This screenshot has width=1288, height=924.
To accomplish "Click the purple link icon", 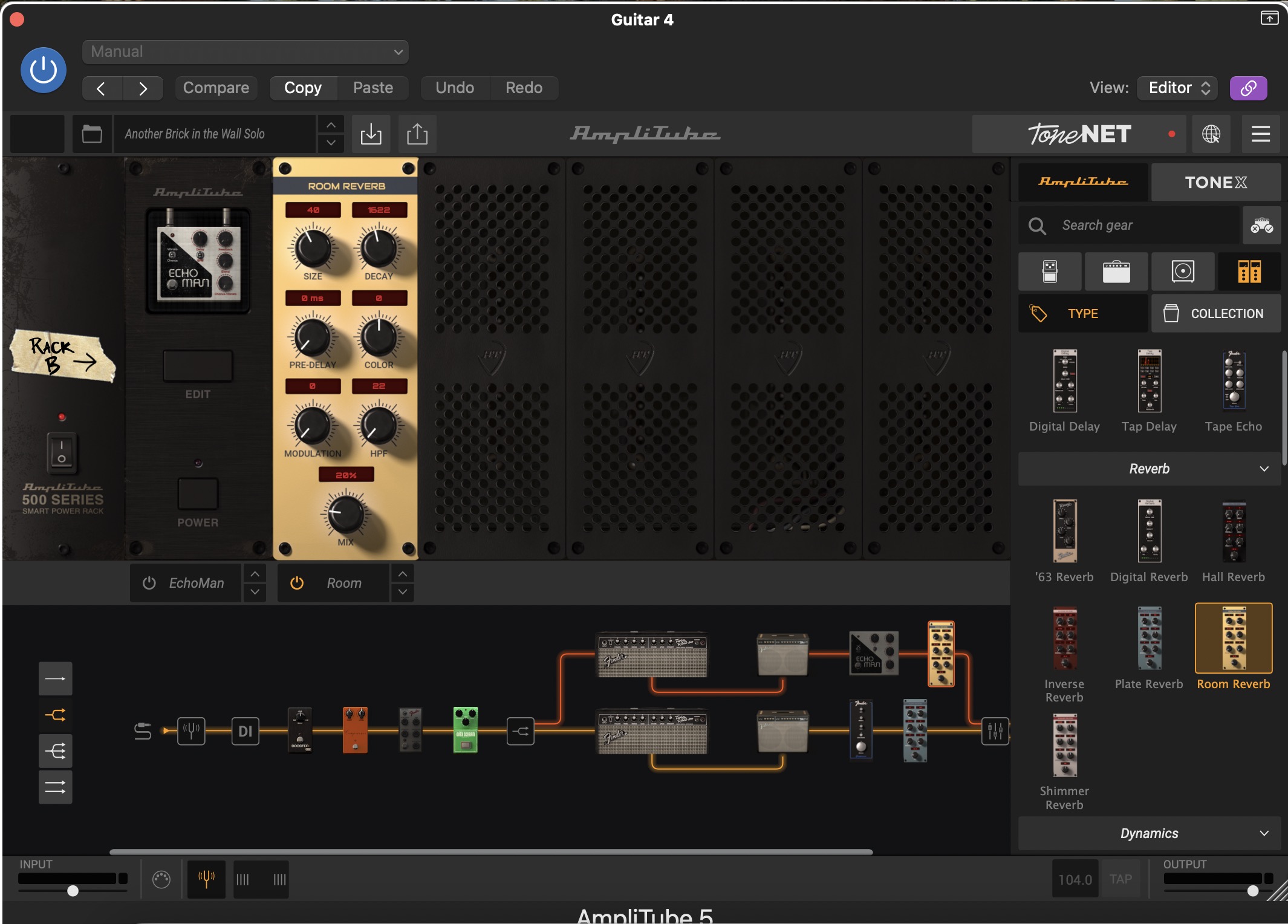I will click(x=1249, y=88).
